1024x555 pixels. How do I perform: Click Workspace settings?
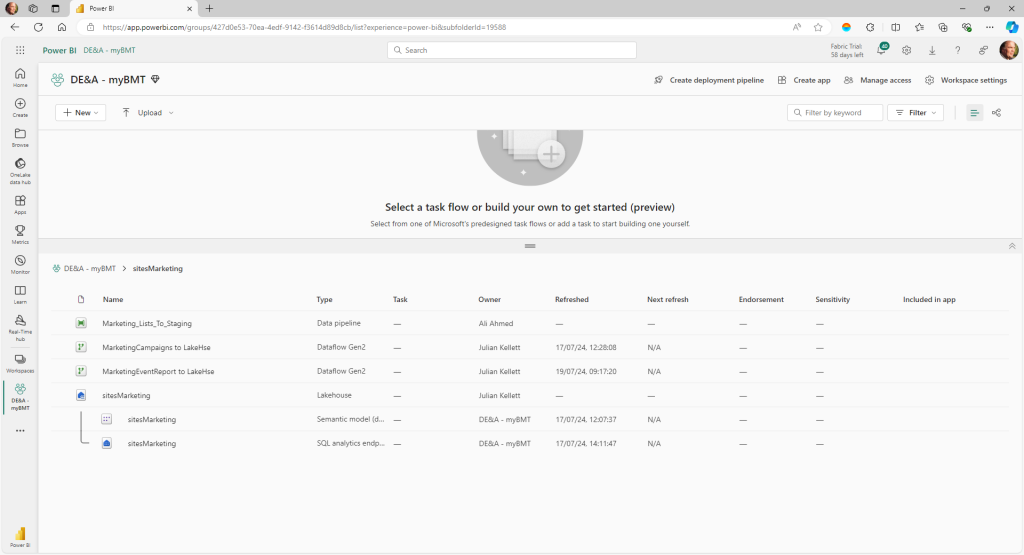click(x=965, y=80)
